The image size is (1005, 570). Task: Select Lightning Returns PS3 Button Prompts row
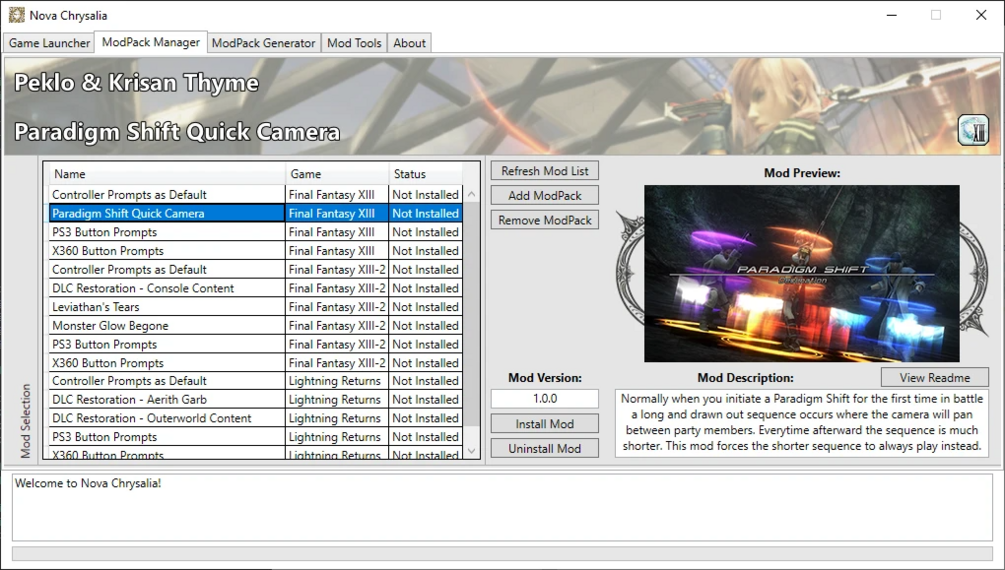click(x=256, y=436)
